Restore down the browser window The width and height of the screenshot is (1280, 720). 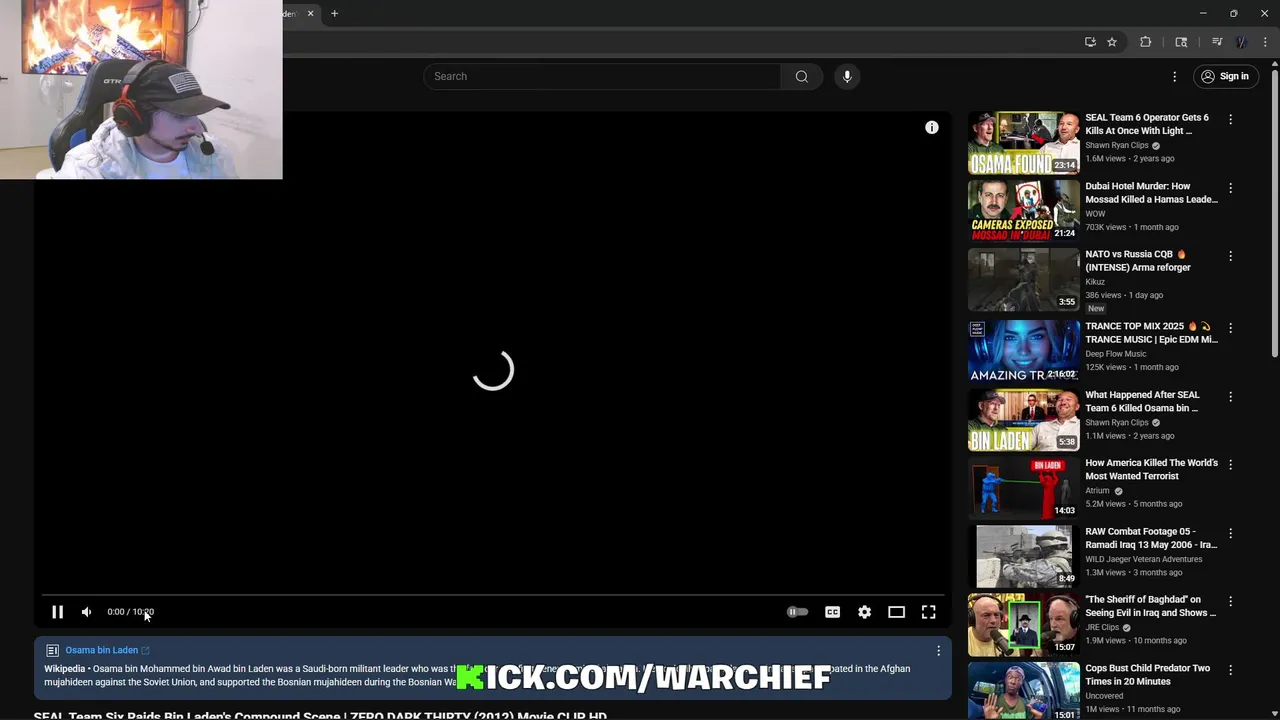(x=1233, y=13)
